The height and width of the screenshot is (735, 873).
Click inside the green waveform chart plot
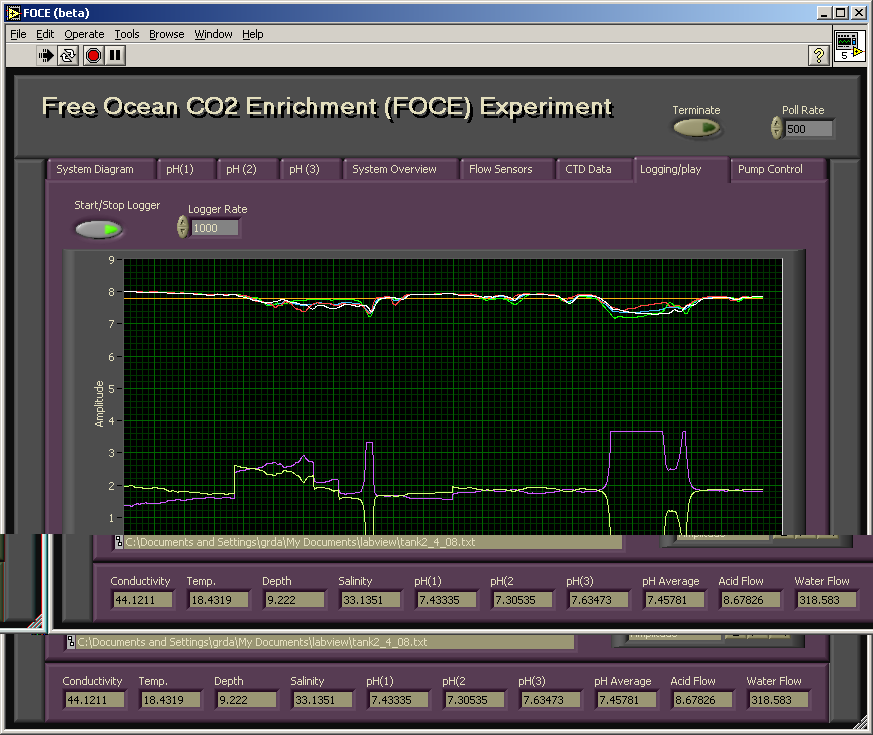click(x=452, y=396)
